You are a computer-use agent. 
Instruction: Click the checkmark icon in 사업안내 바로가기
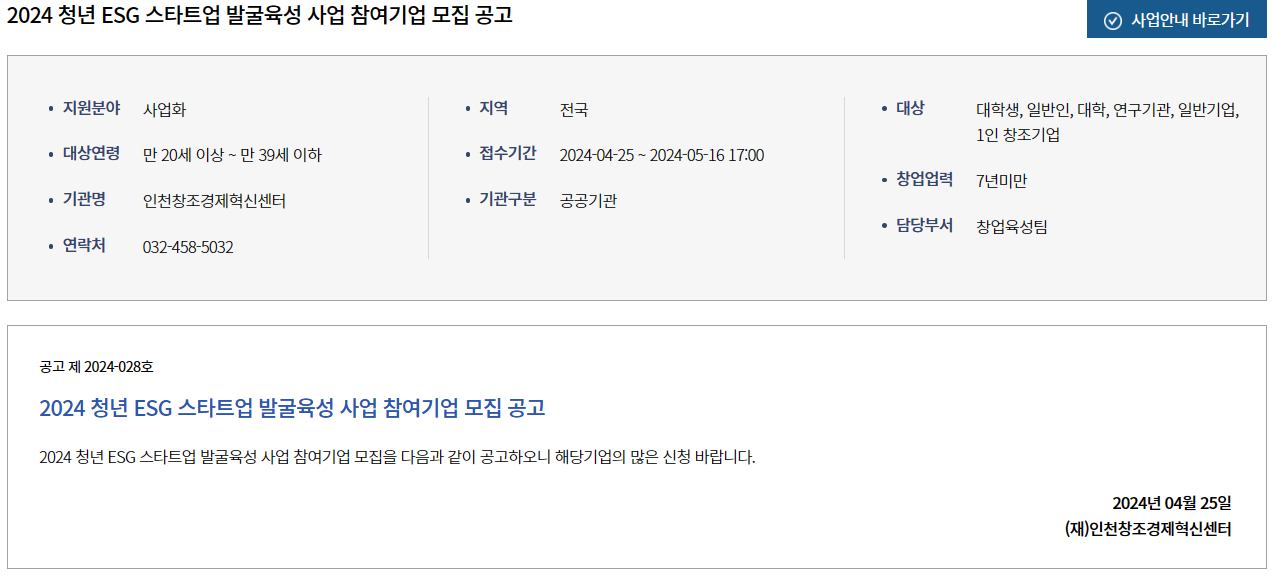click(x=1112, y=20)
